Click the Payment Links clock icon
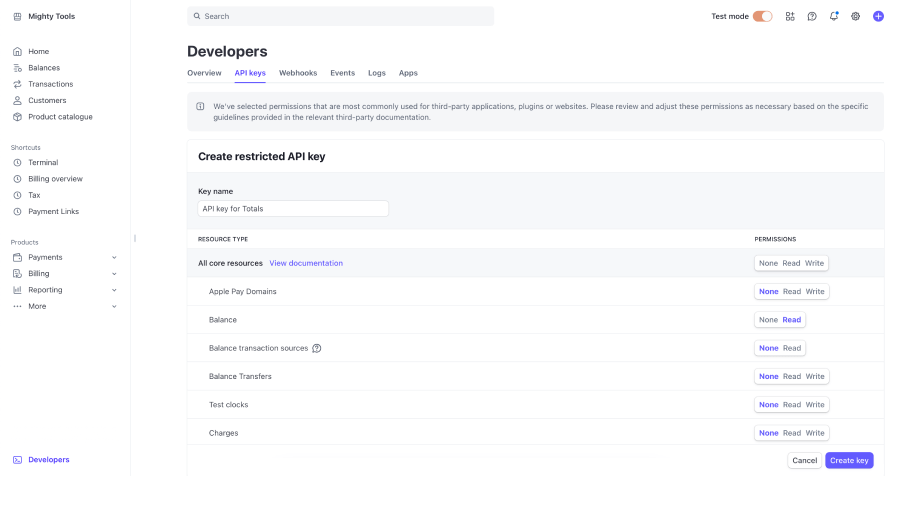 (x=17, y=212)
